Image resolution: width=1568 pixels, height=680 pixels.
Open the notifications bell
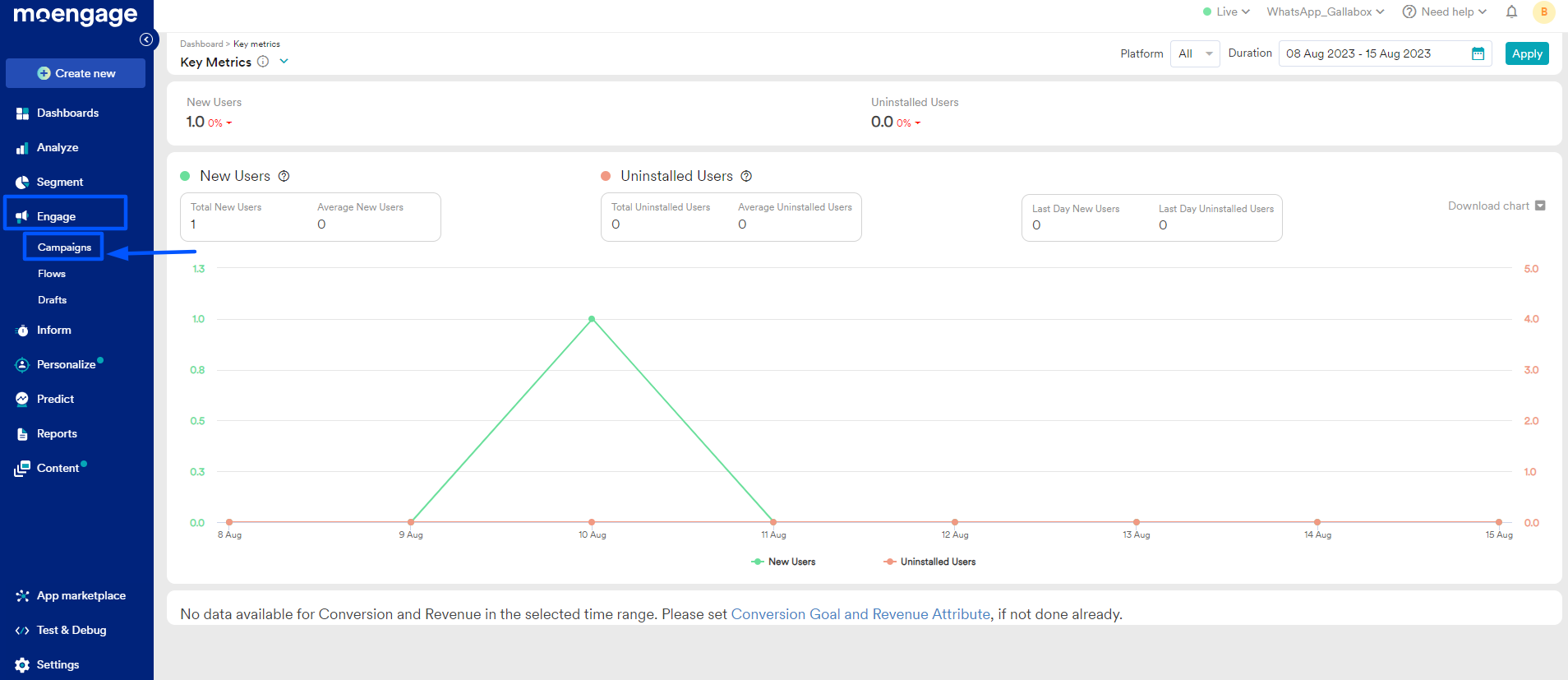[x=1511, y=12]
